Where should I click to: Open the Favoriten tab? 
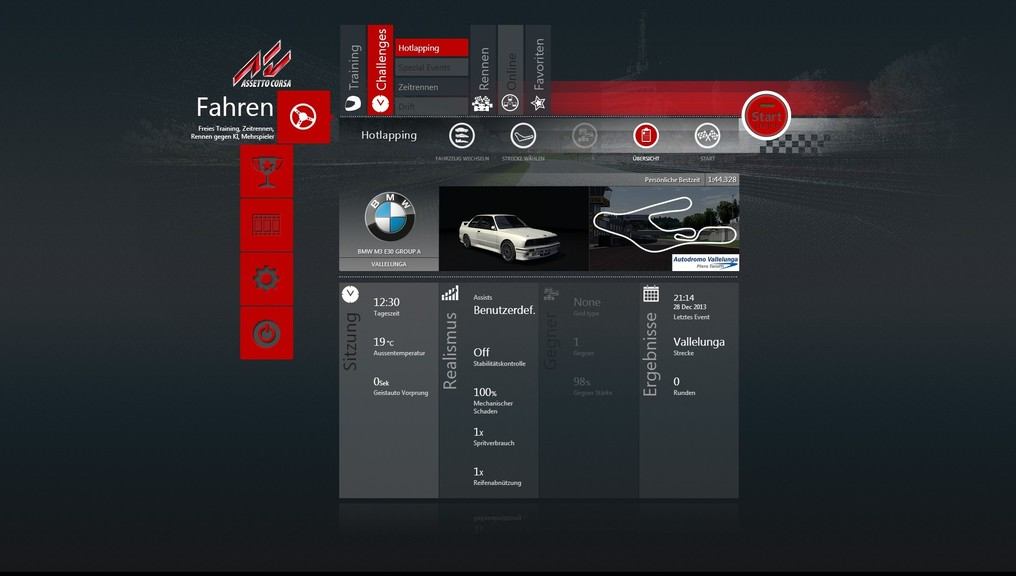pyautogui.click(x=538, y=70)
